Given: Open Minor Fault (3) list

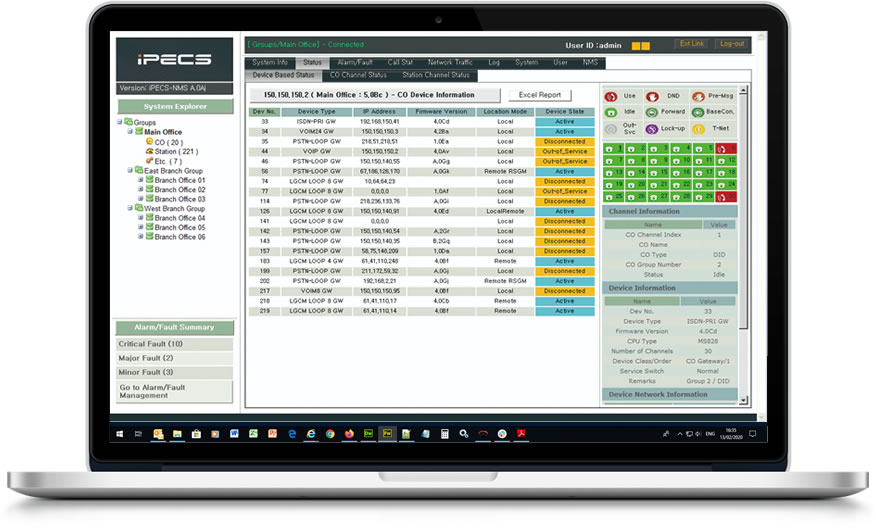Looking at the screenshot, I should tap(174, 373).
